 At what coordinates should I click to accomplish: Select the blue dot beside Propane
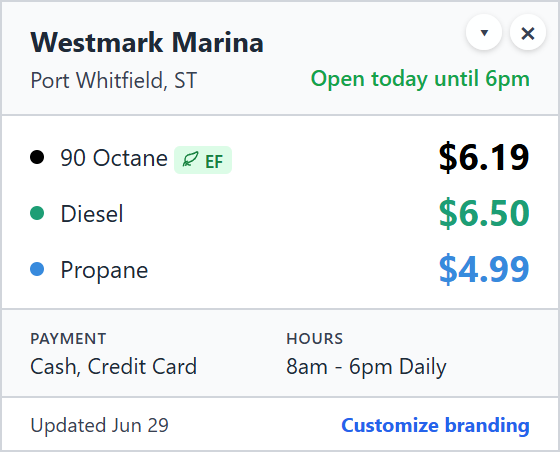(37, 269)
